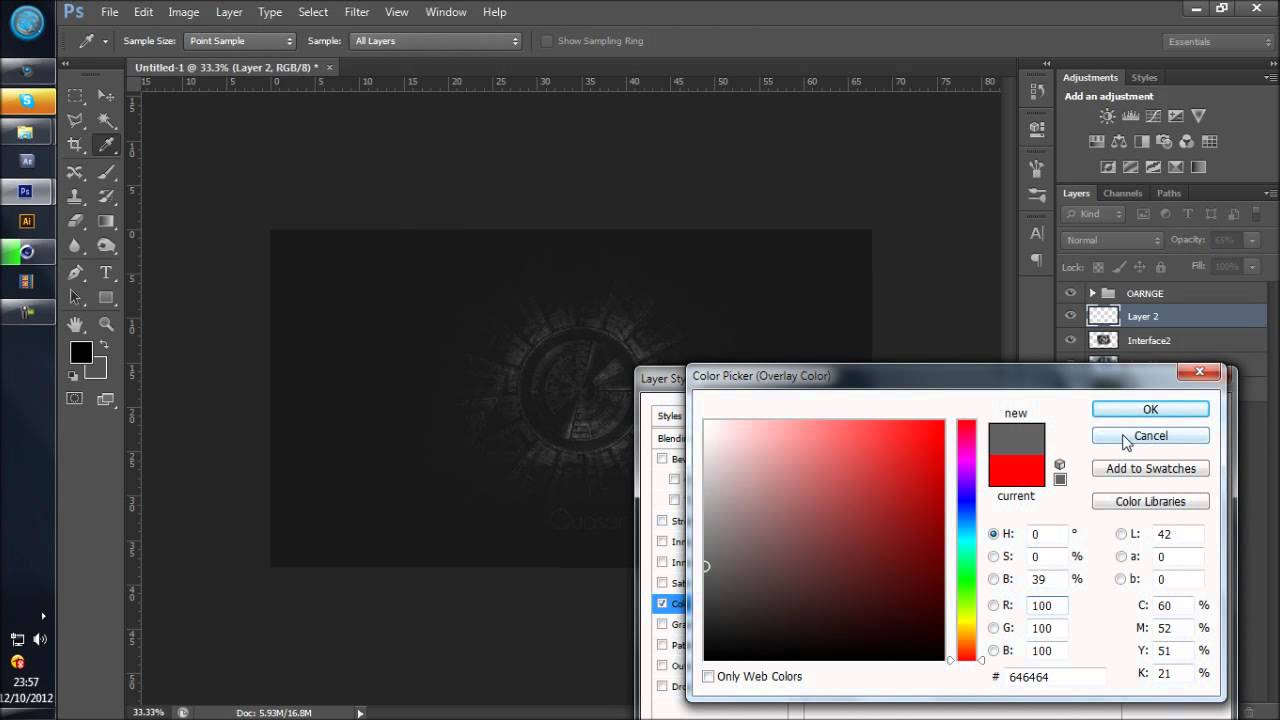
Task: Hide the Layer 2 layer
Action: [x=1071, y=316]
